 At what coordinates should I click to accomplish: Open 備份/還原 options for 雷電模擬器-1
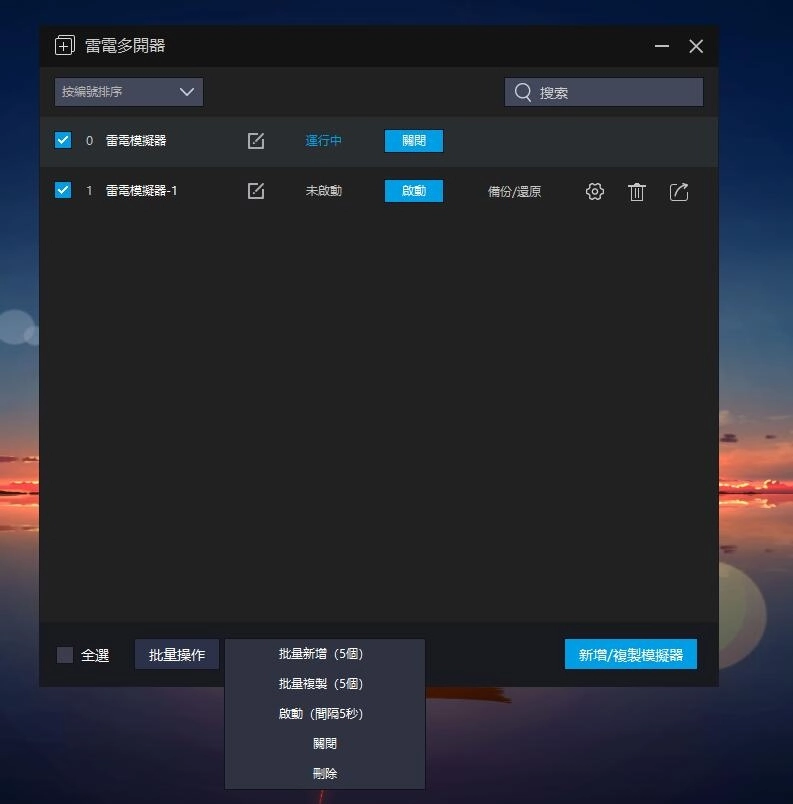coord(514,192)
